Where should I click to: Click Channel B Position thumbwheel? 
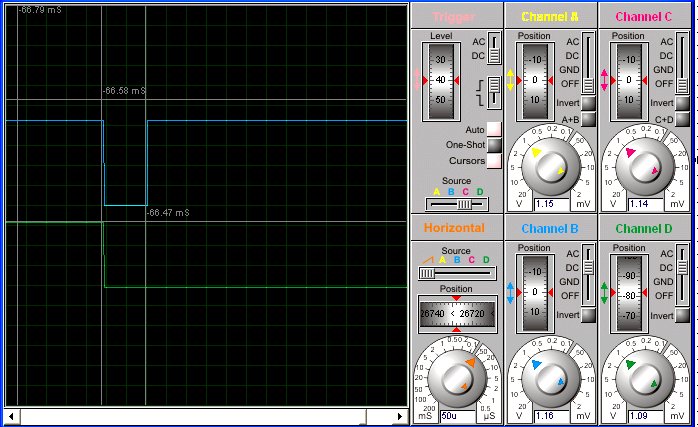point(535,293)
